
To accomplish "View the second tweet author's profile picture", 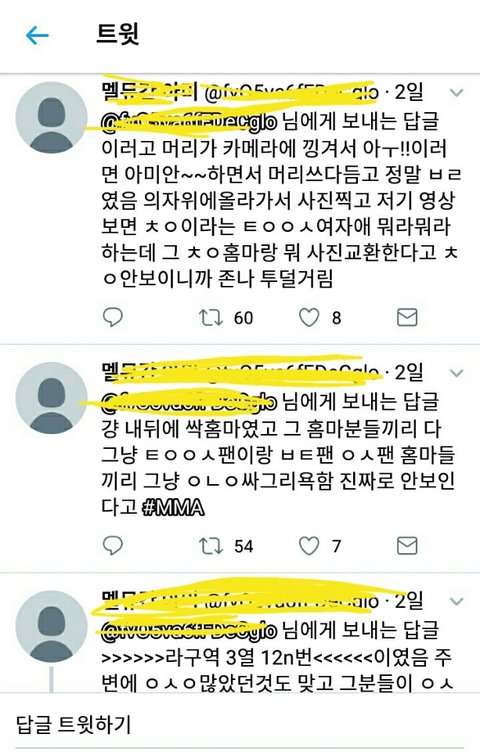I will [x=51, y=398].
